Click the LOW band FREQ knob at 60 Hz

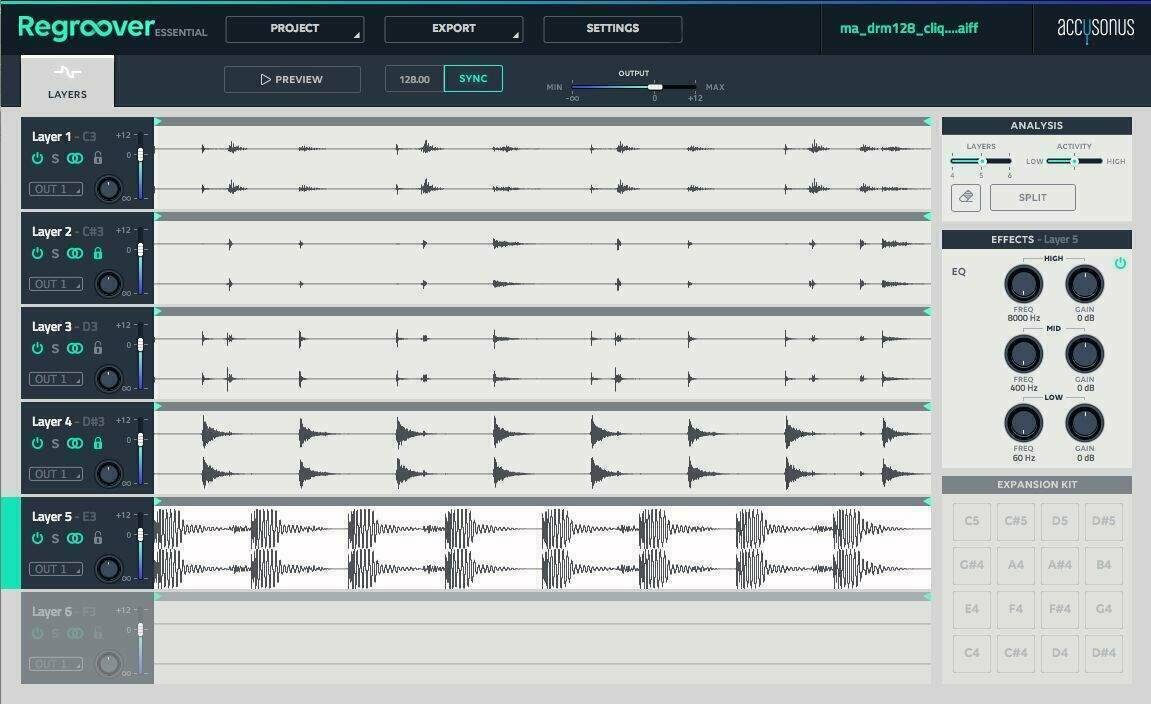tap(1022, 422)
